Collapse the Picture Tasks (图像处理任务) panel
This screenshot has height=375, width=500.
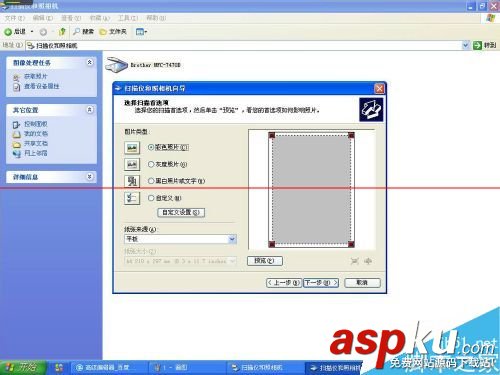coord(89,62)
